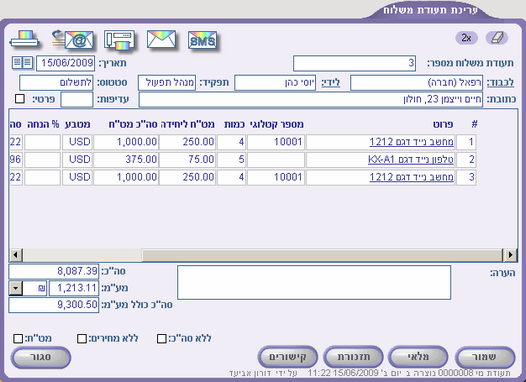Click the כמות column header
Image resolution: width=526 pixels, height=382 pixels.
pos(234,125)
